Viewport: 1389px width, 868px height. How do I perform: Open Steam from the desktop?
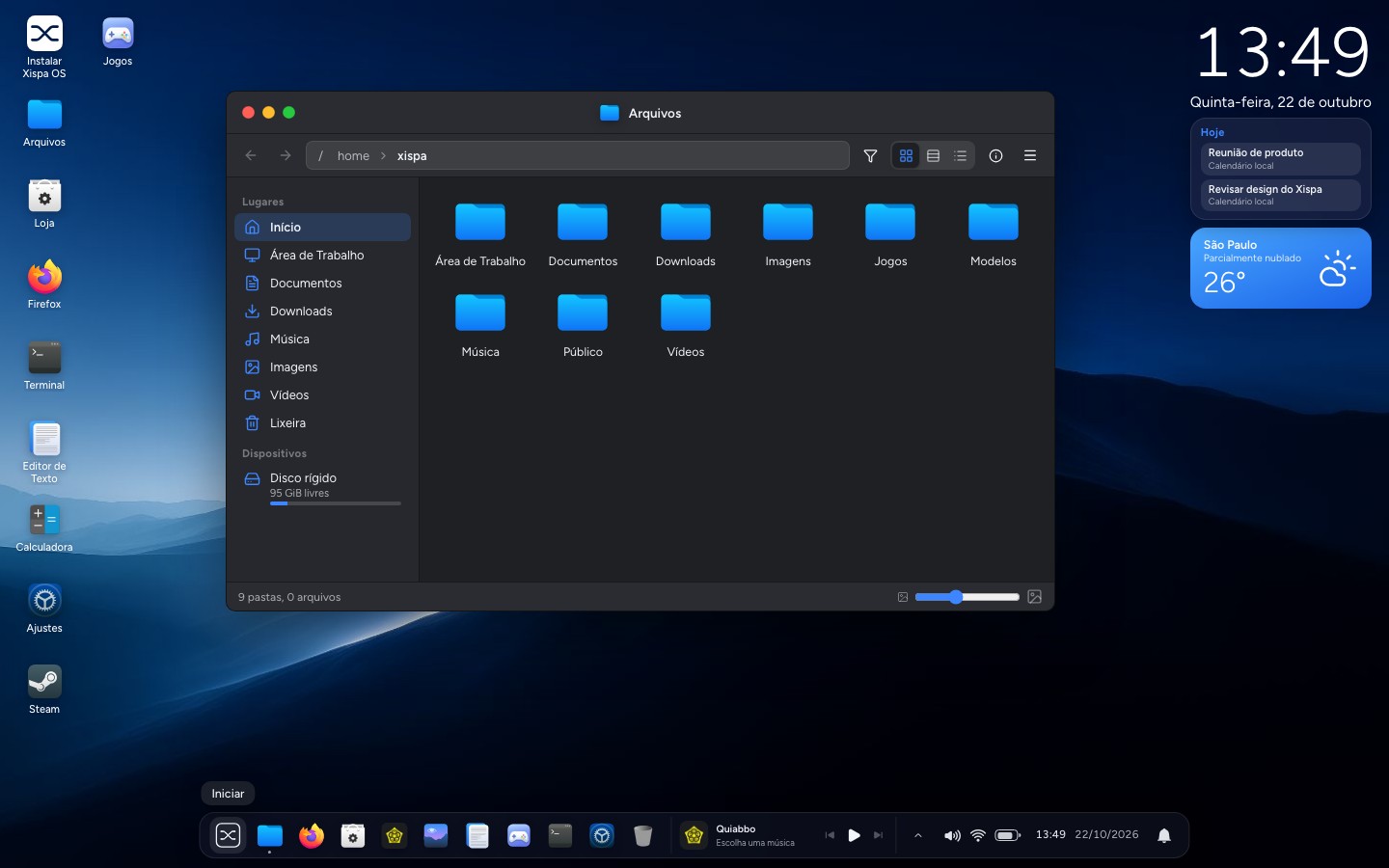[x=44, y=689]
